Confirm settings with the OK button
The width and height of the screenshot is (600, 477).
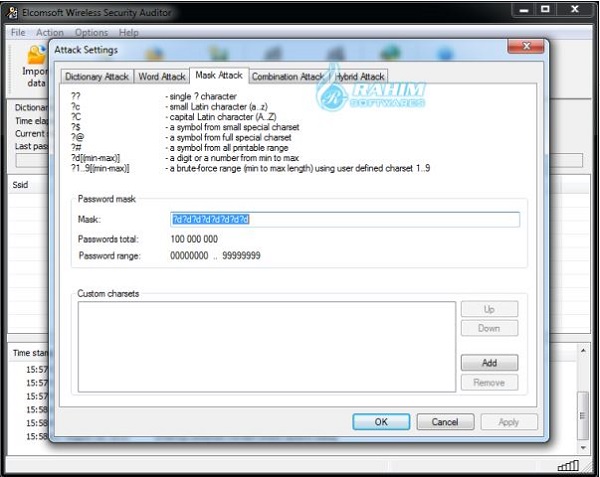pyautogui.click(x=381, y=422)
